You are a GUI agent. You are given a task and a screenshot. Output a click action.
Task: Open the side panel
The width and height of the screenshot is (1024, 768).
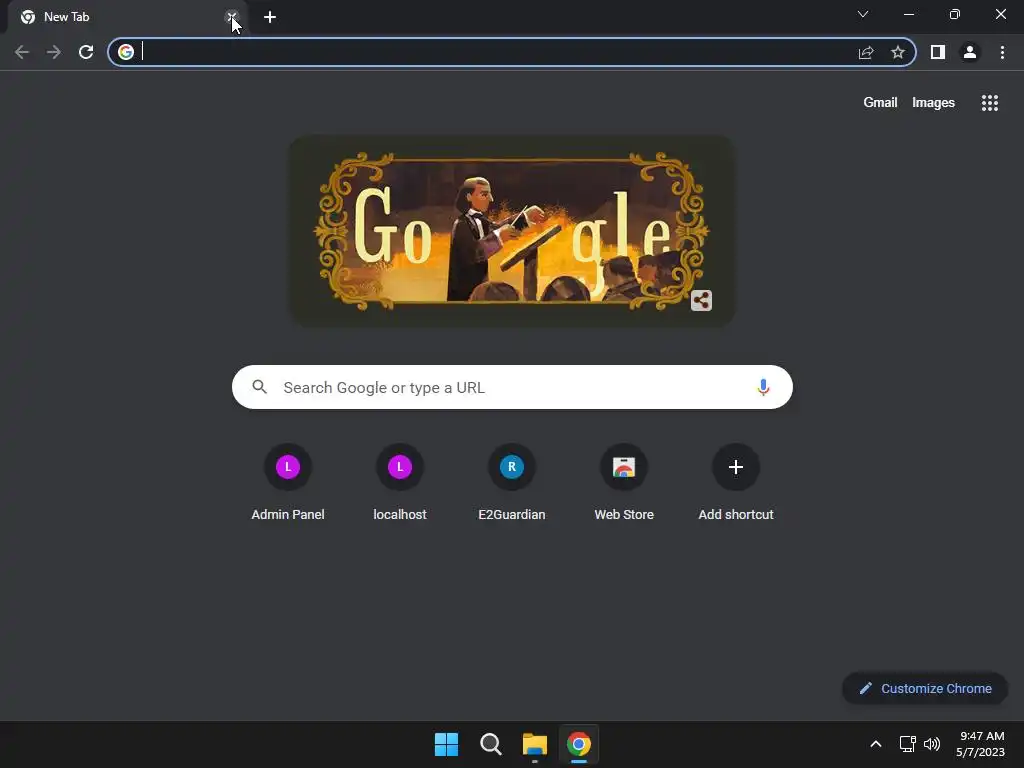point(938,52)
